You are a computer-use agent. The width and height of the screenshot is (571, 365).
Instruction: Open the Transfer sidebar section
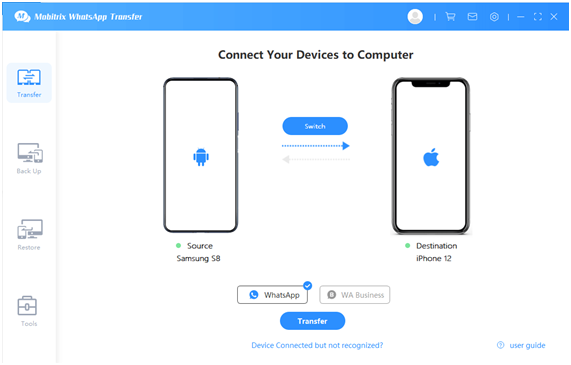(x=29, y=83)
